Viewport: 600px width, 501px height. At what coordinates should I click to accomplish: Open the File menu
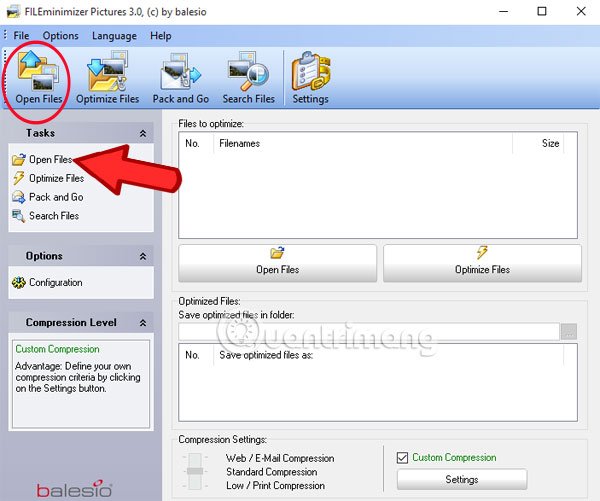pyautogui.click(x=21, y=36)
